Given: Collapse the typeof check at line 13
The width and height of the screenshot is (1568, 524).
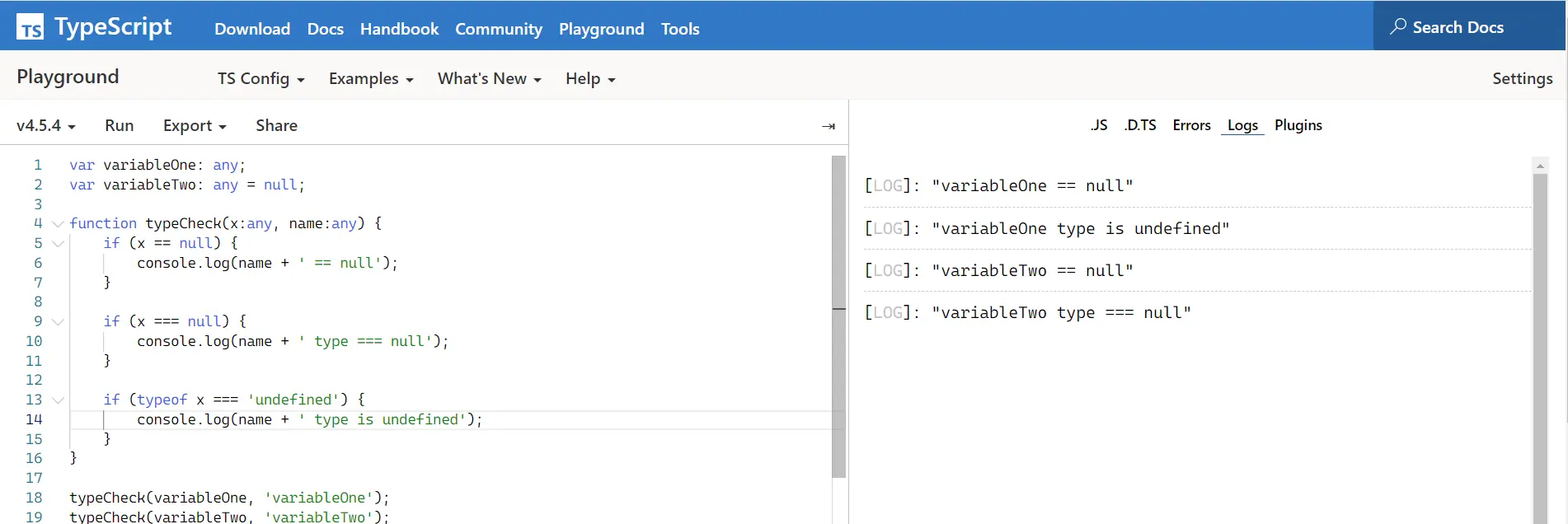Looking at the screenshot, I should [58, 400].
